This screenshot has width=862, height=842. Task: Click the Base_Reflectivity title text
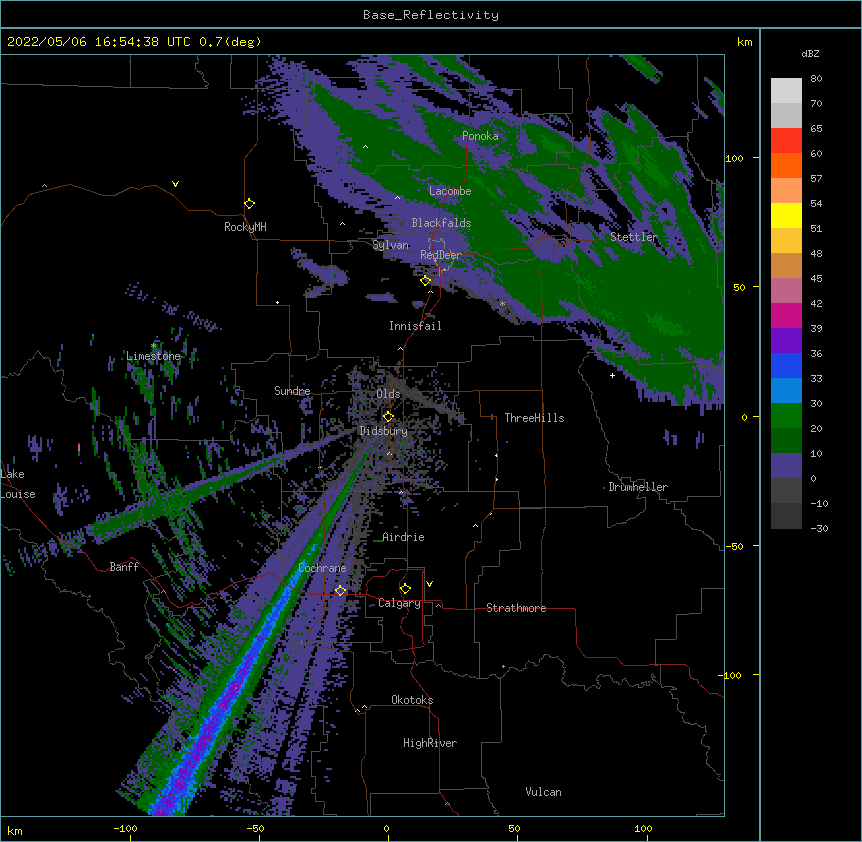pos(431,15)
